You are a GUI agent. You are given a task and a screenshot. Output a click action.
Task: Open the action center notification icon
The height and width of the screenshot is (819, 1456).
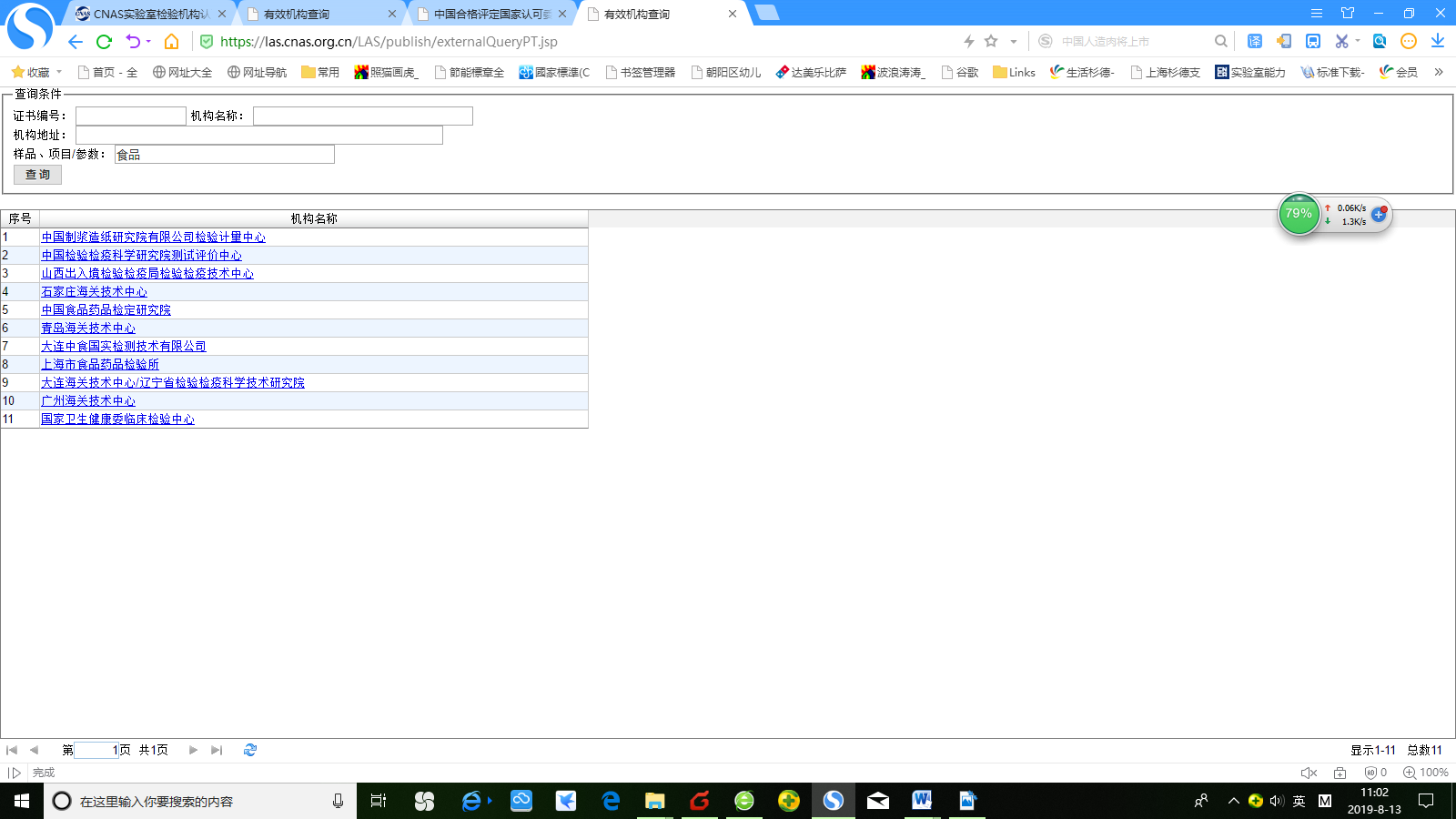pos(1426,801)
